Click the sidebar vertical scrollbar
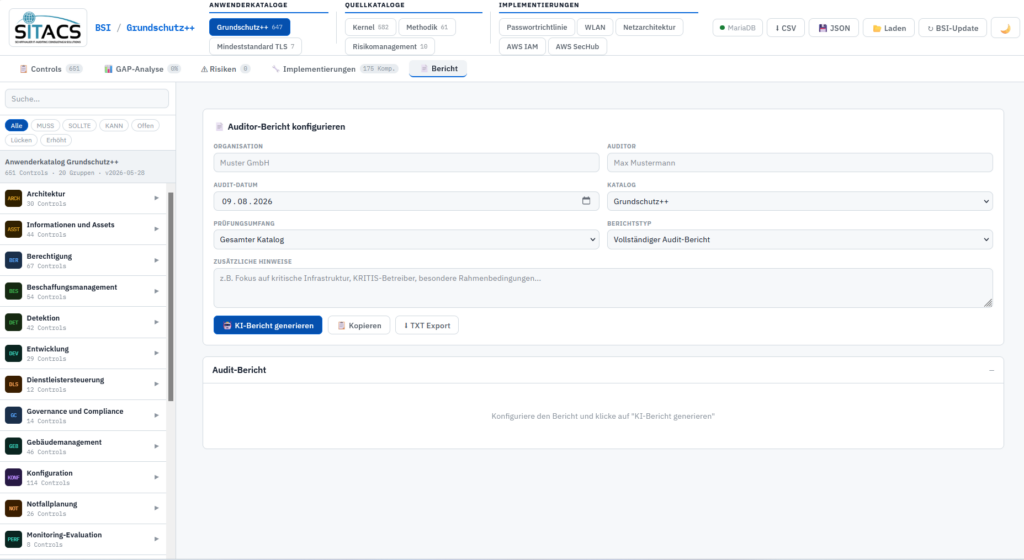Viewport: 1024px width, 560px height. (x=171, y=297)
